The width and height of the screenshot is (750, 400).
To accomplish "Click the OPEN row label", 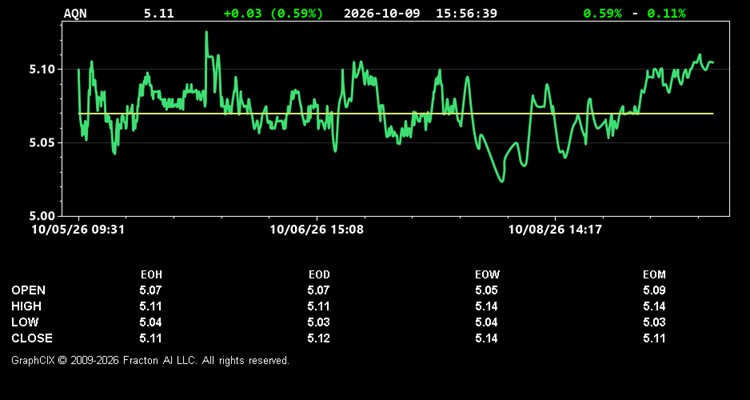I will [x=29, y=290].
